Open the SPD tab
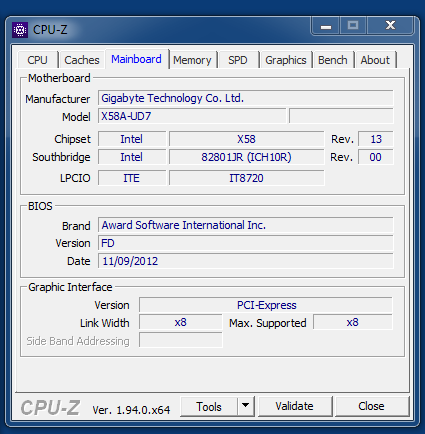The height and width of the screenshot is (434, 425). pos(238,60)
